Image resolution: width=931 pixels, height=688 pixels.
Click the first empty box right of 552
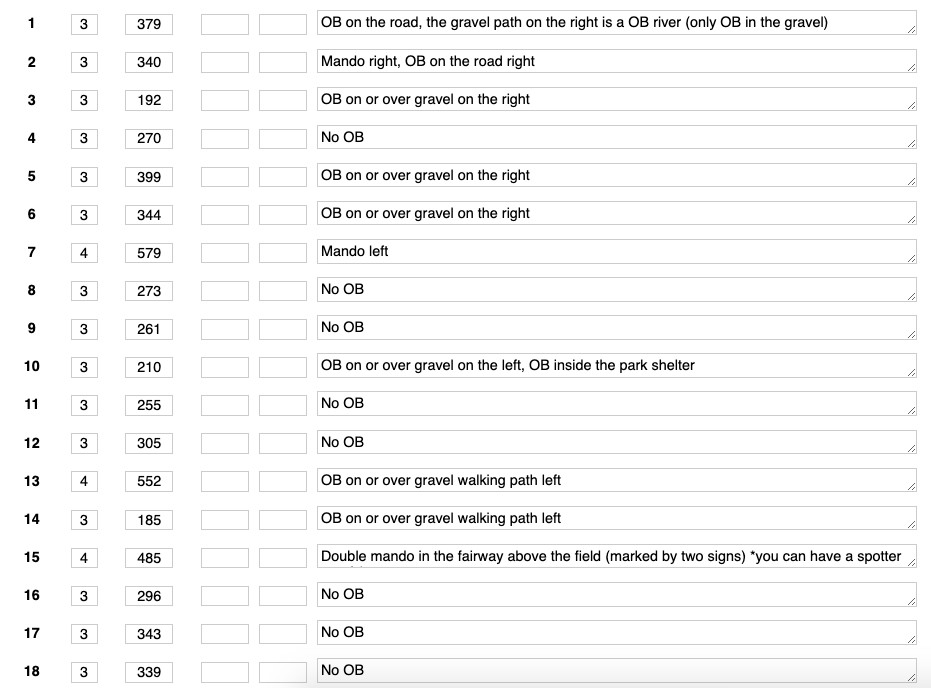224,481
